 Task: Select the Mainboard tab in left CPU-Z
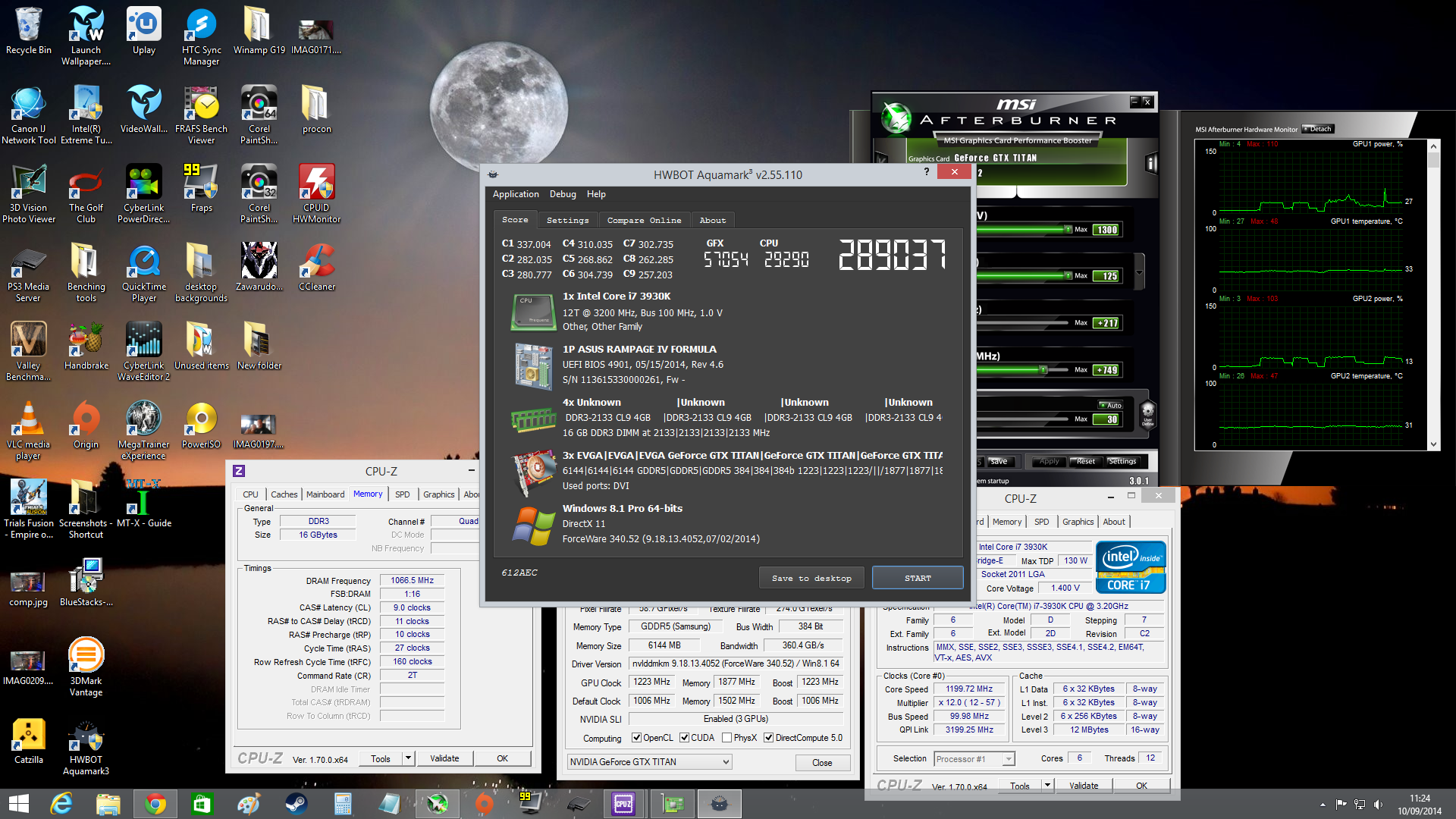click(325, 494)
